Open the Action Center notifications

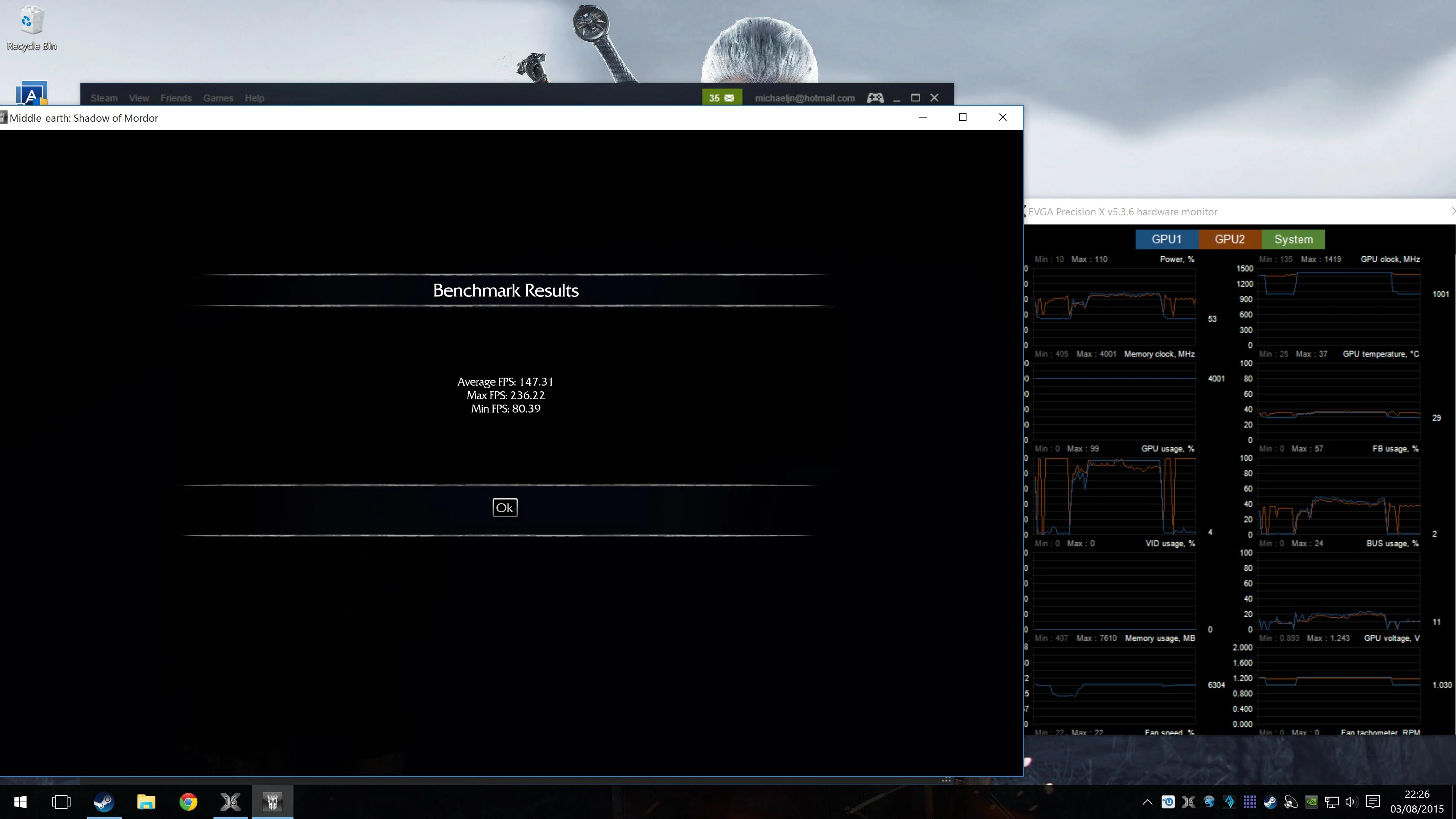coord(1373,802)
